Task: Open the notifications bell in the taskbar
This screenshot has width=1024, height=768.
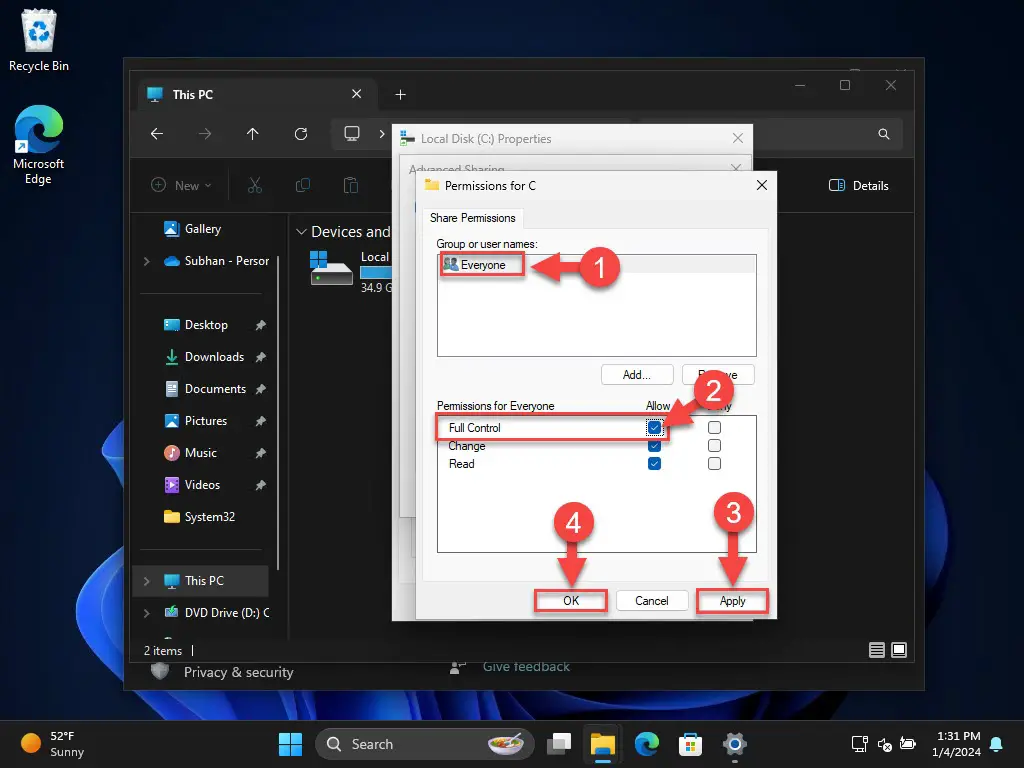Action: (x=996, y=744)
